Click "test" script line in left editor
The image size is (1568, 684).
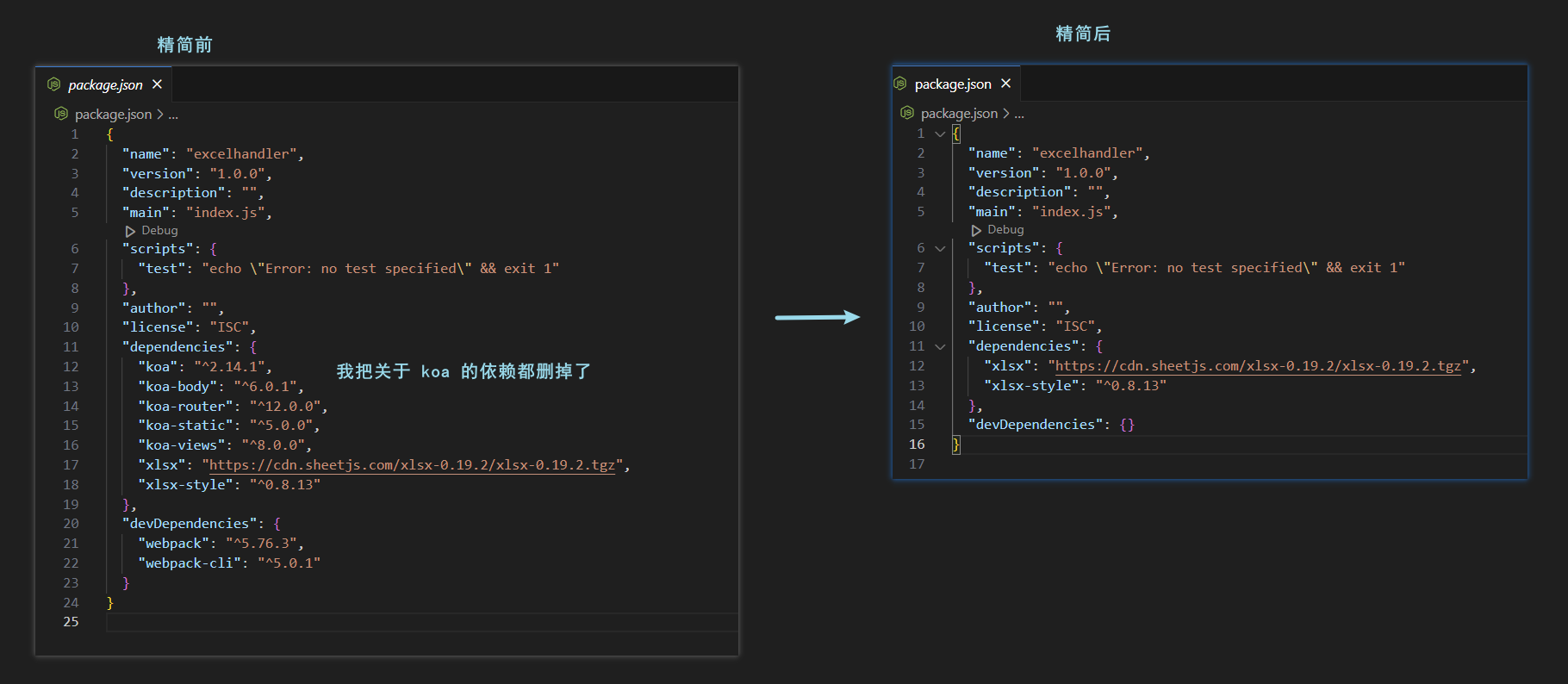(349, 269)
